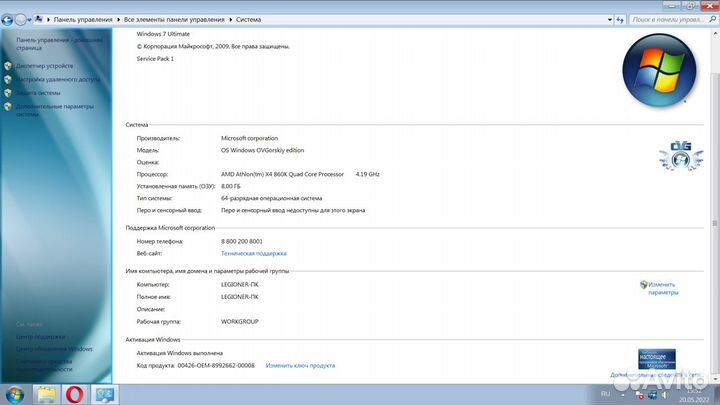This screenshot has width=720, height=405.
Task: Click Изменить параметры link
Action: coord(663,288)
